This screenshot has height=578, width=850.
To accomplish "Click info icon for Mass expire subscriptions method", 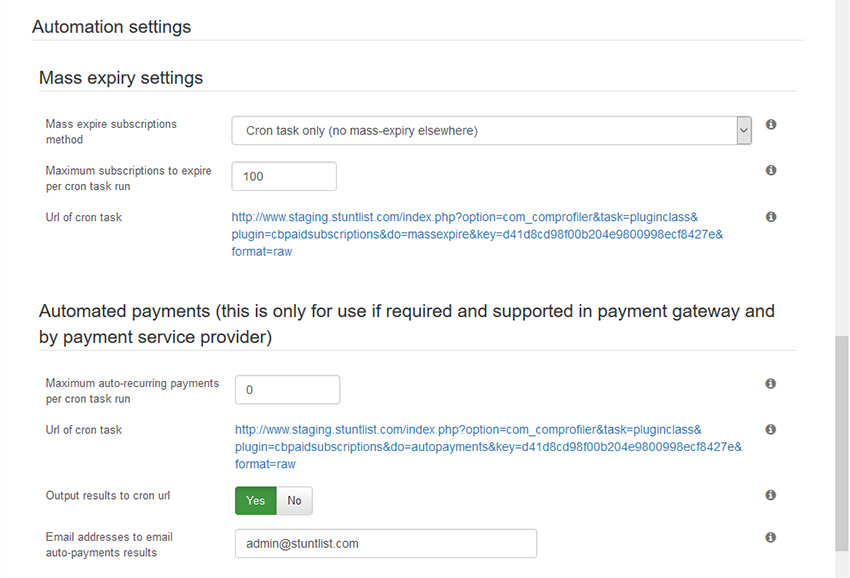I will click(x=771, y=125).
